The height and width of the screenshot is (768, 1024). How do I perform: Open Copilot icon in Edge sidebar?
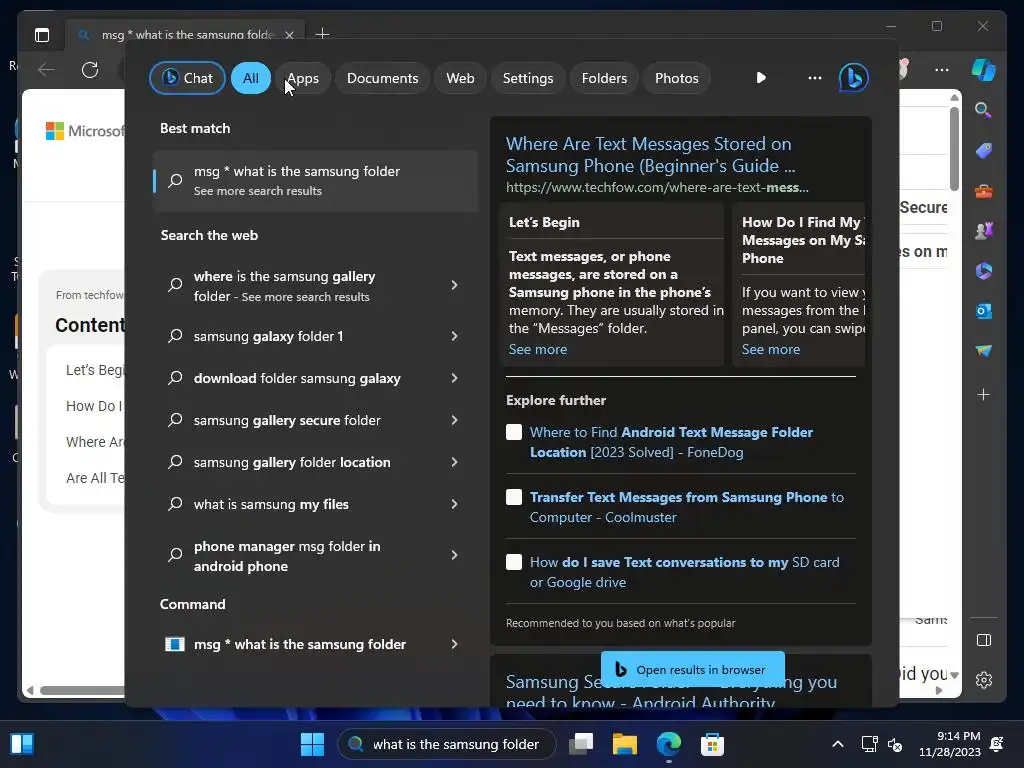pyautogui.click(x=984, y=69)
